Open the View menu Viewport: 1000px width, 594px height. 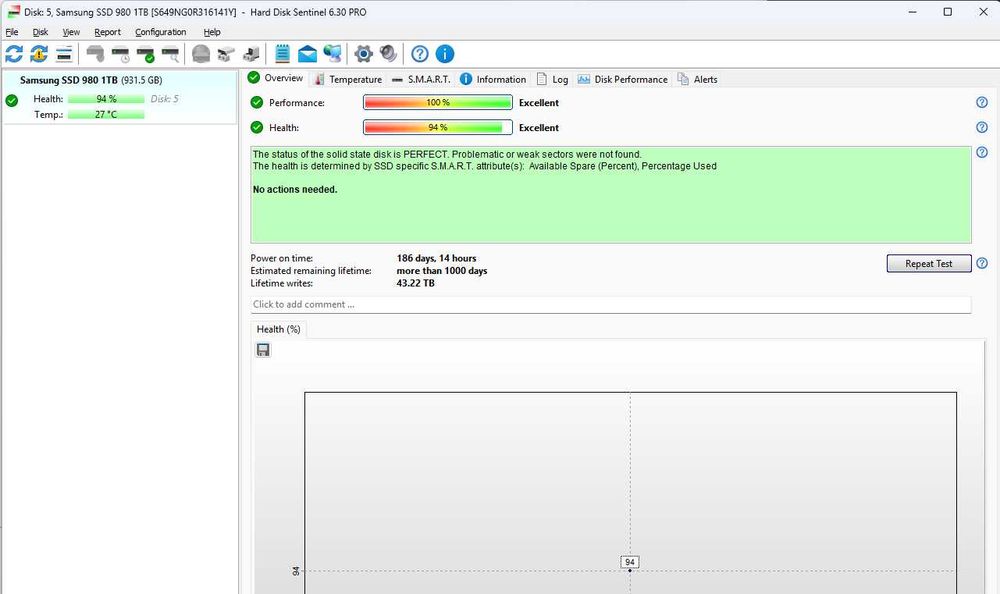coord(71,32)
